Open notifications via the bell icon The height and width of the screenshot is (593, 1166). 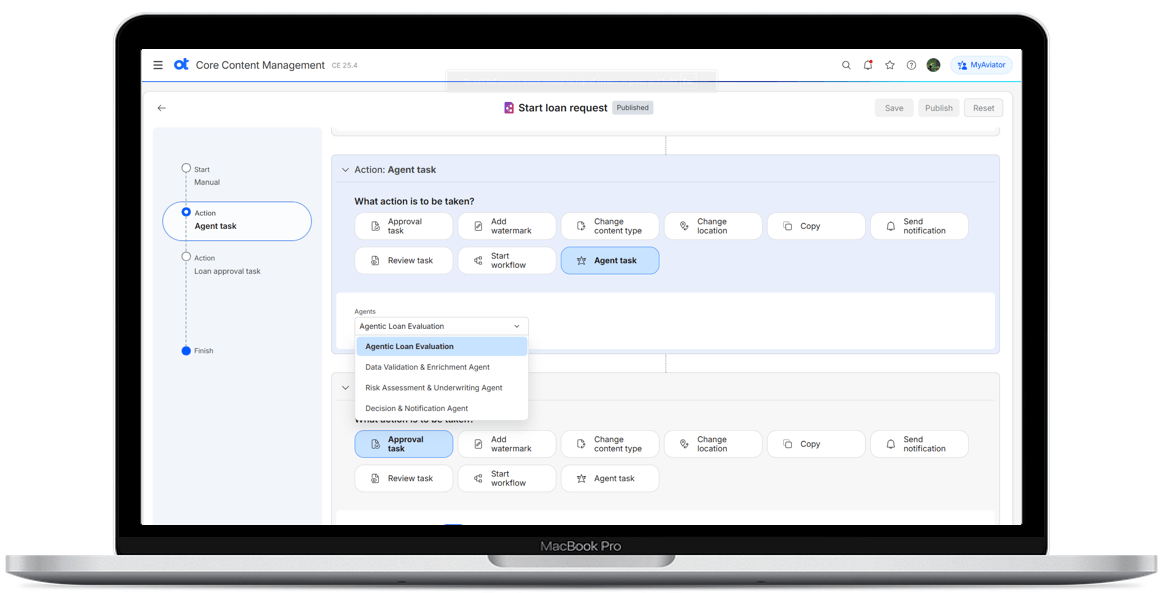(868, 64)
